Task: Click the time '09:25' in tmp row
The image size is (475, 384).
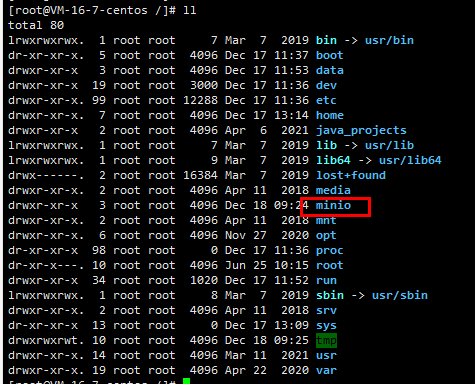Action: (291, 340)
